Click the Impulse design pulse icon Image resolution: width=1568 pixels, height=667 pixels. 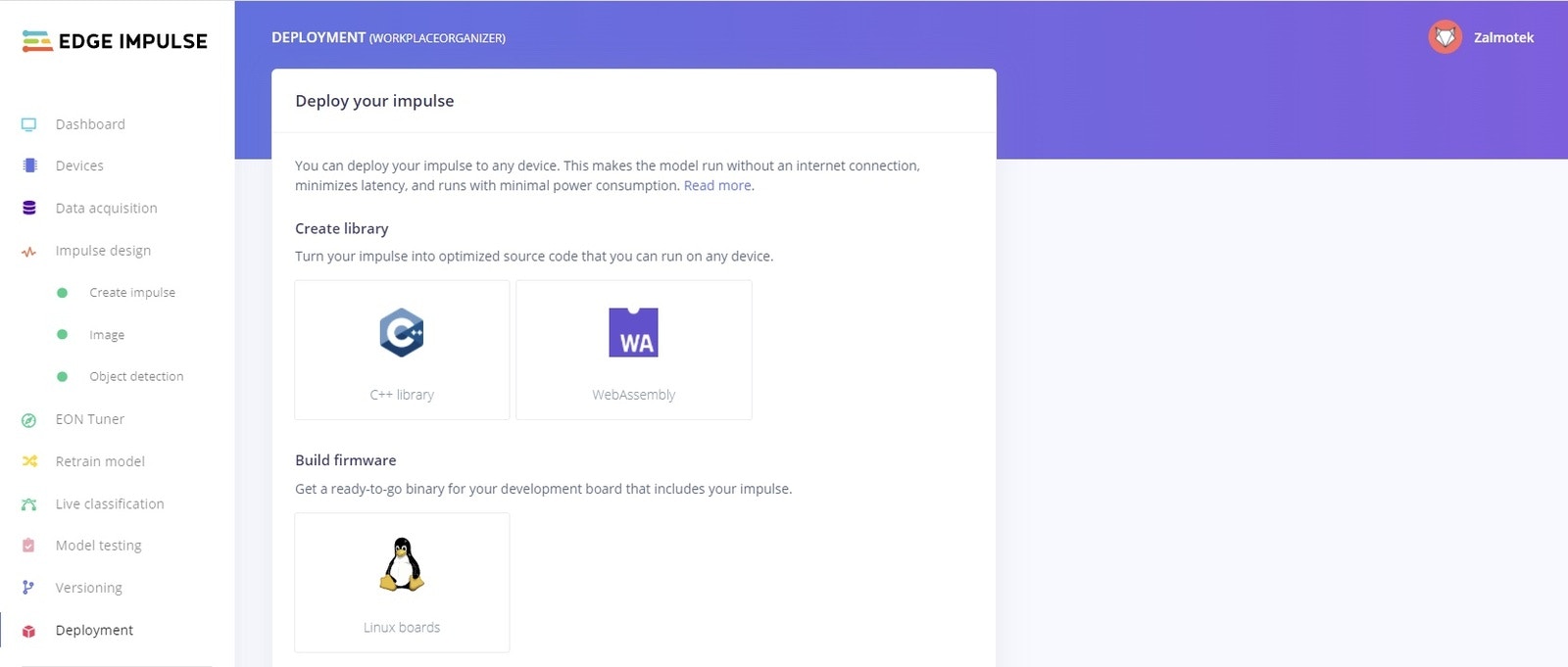click(29, 251)
